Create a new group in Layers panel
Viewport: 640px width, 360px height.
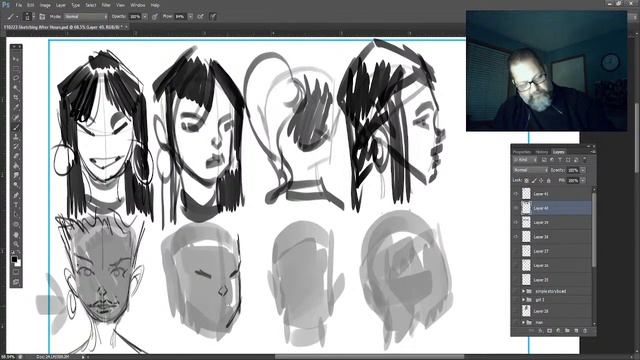click(x=567, y=331)
